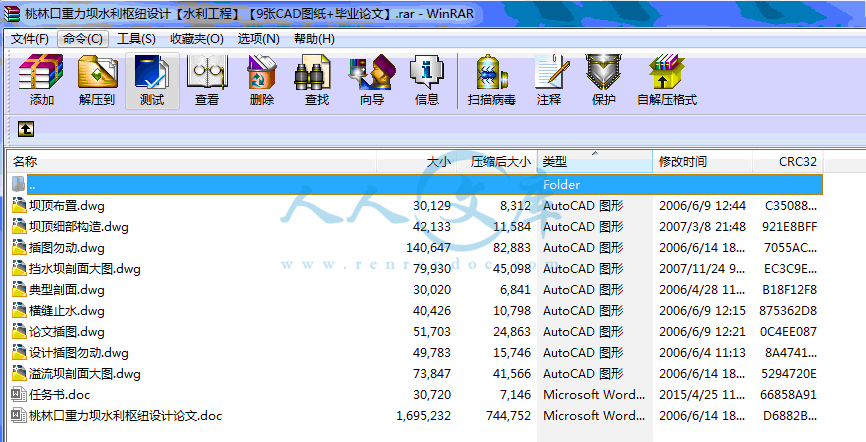This screenshot has height=442, width=866.
Task: Open the 工具(S) menu
Action: click(136, 39)
